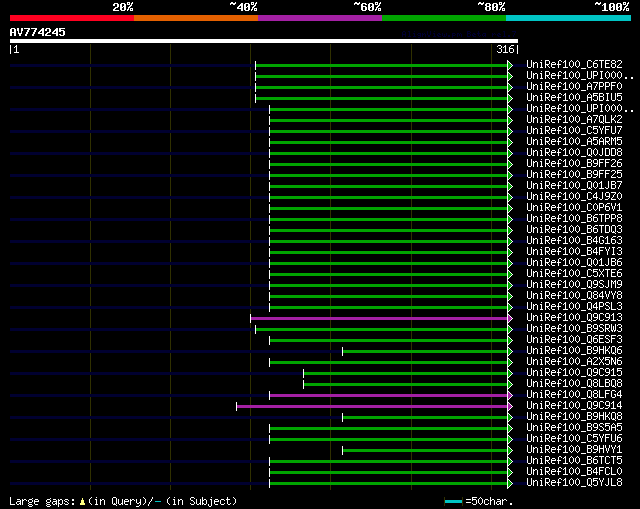Select the UniRef100_Q5YJL8 label
640x509 pixels.
pyautogui.click(x=574, y=483)
